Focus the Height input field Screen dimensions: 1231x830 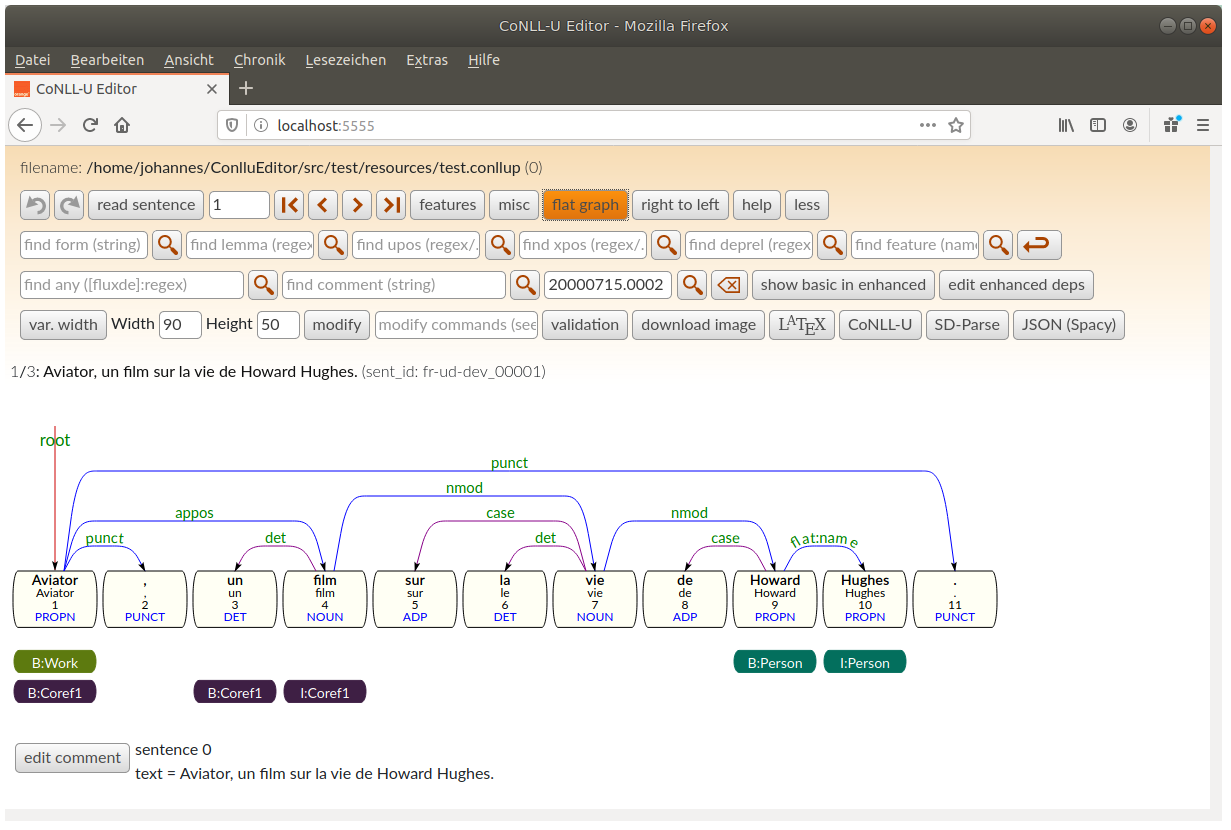tap(278, 325)
